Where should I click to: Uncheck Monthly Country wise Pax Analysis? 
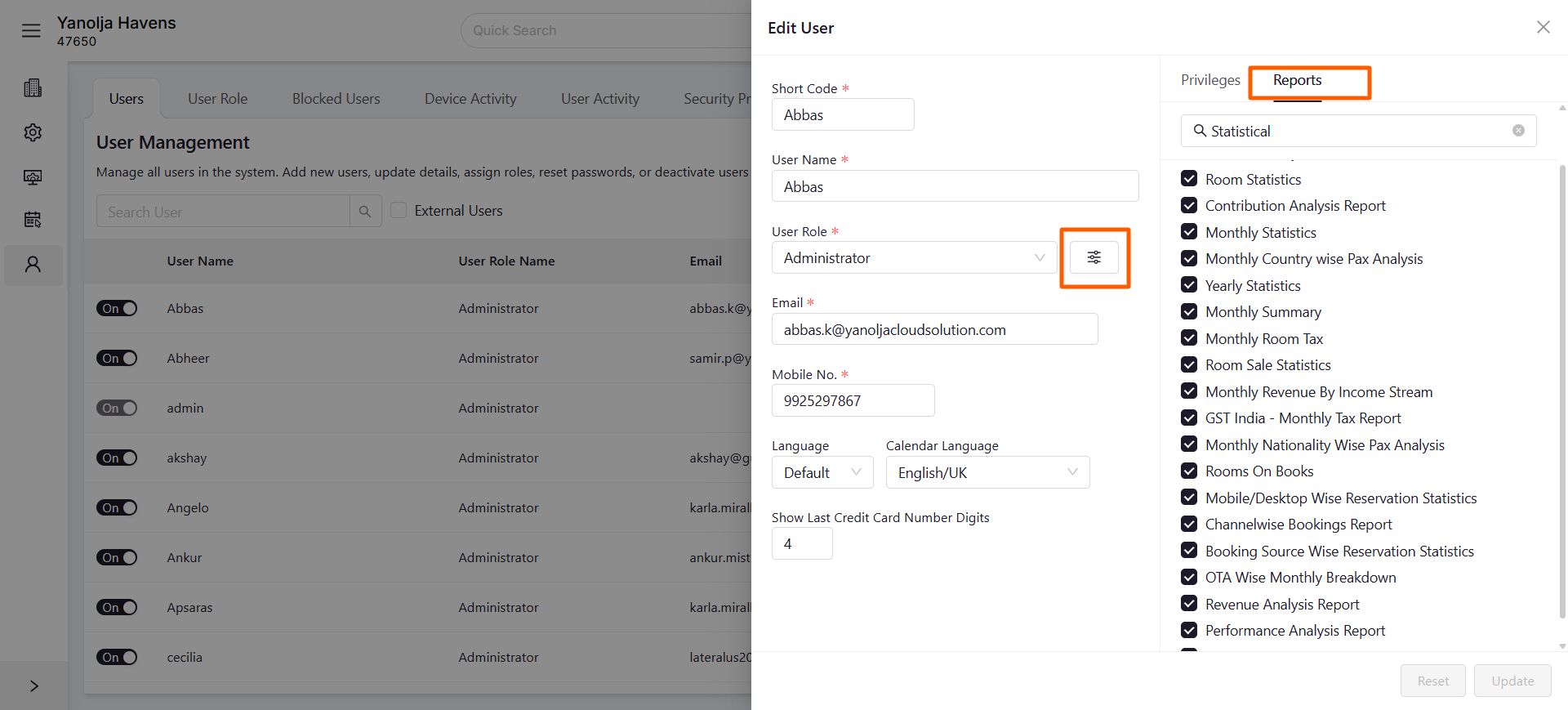(x=1189, y=258)
